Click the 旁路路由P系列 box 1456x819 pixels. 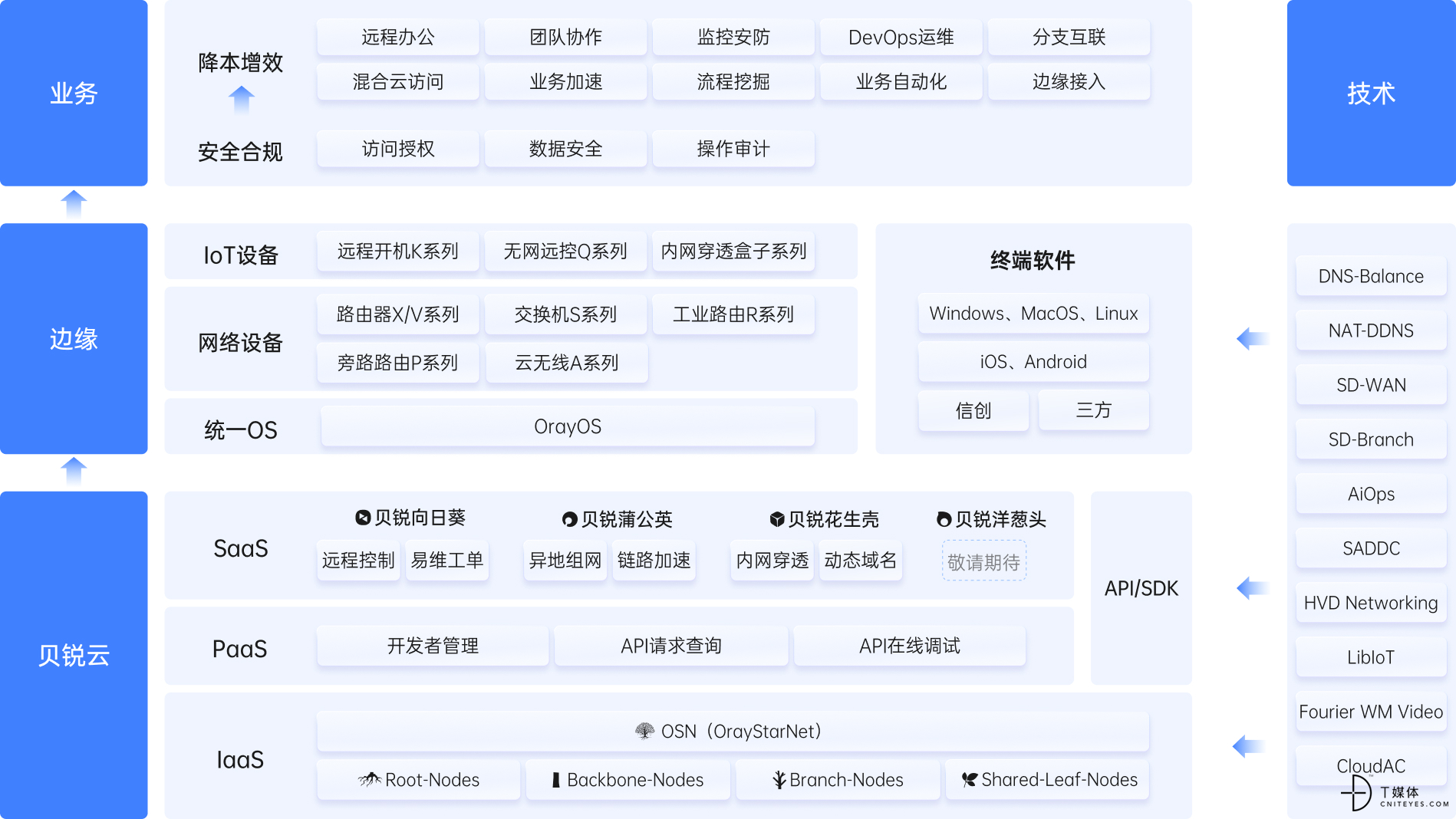tap(398, 363)
